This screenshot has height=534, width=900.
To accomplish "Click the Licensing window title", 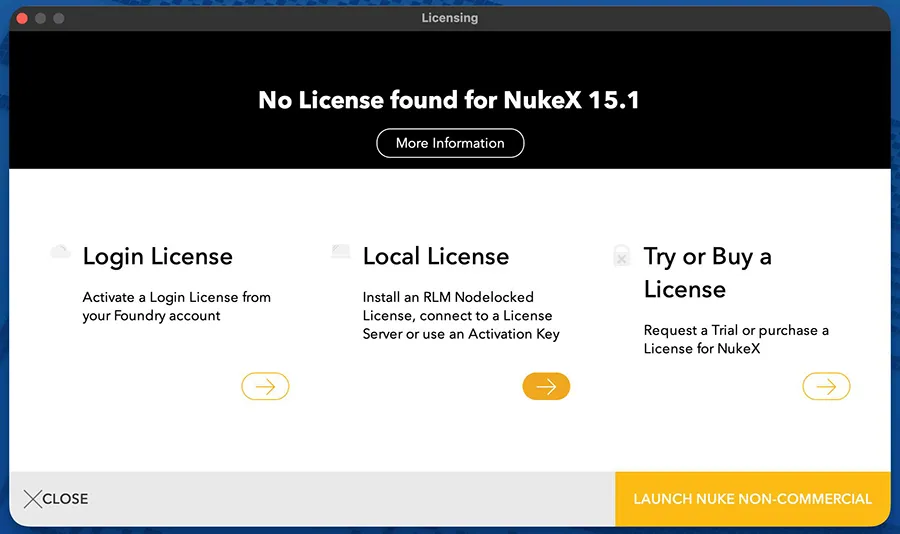I will (449, 18).
